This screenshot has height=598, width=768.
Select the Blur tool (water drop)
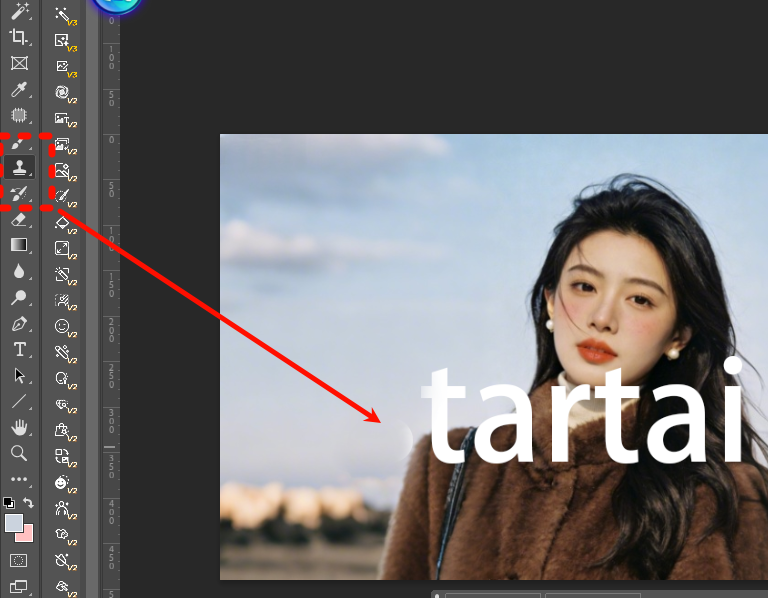point(19,271)
